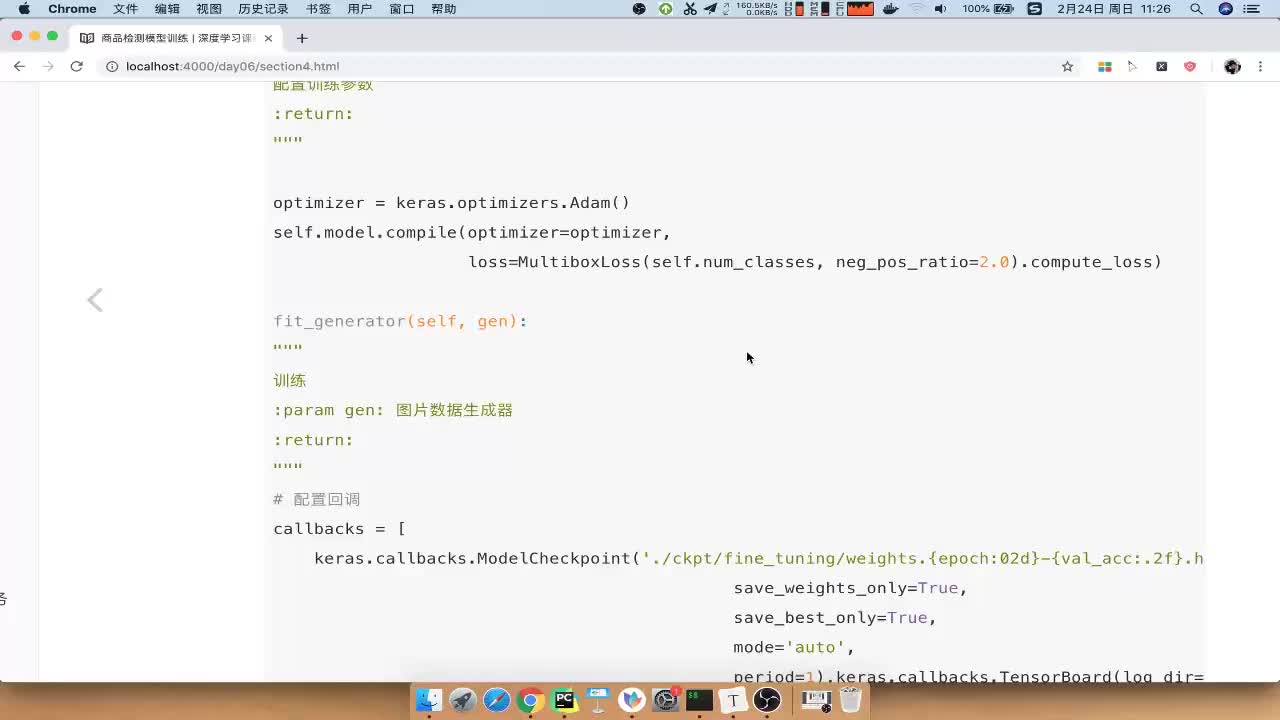Close the 商品检测模型训练 tab
The image size is (1280, 720).
(x=268, y=38)
